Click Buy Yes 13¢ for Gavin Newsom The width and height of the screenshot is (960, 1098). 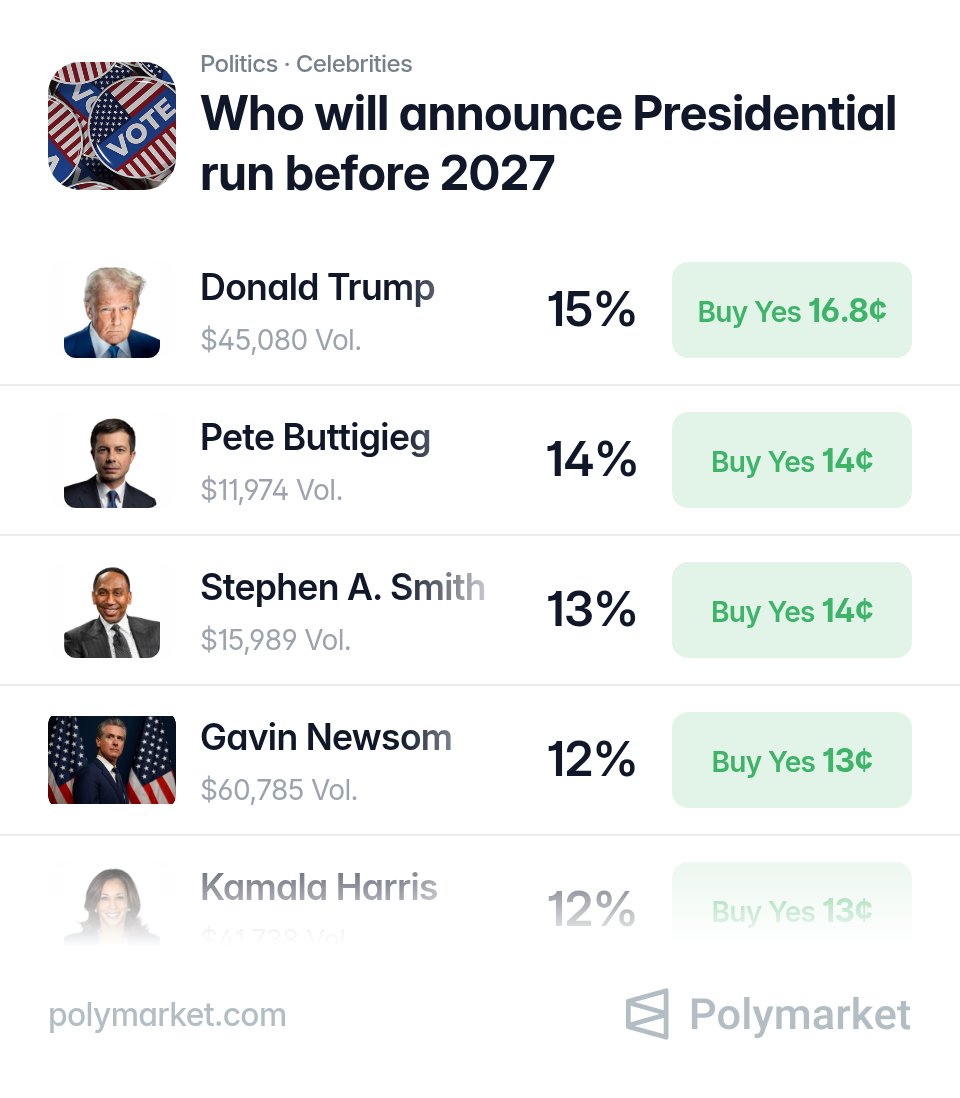tap(792, 760)
